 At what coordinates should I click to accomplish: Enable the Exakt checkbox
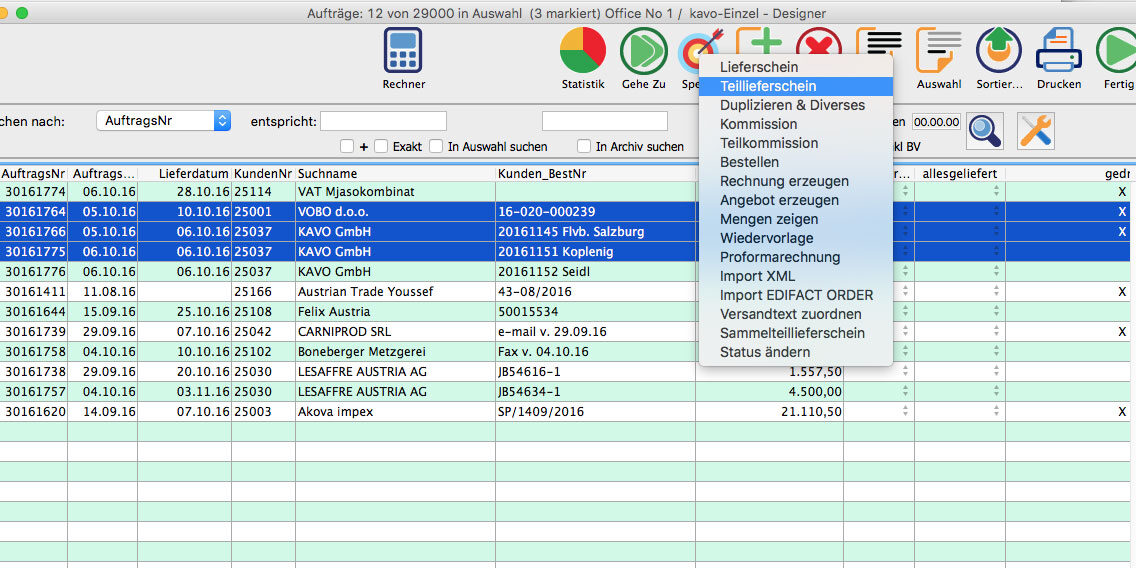(x=381, y=146)
